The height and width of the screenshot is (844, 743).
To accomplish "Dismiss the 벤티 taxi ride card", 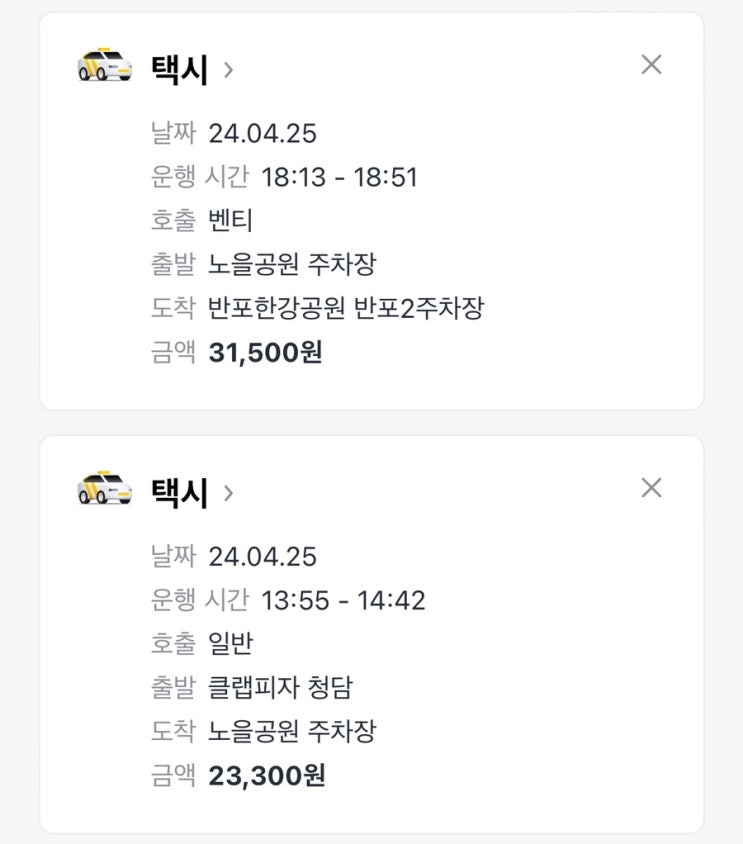I will pos(651,65).
